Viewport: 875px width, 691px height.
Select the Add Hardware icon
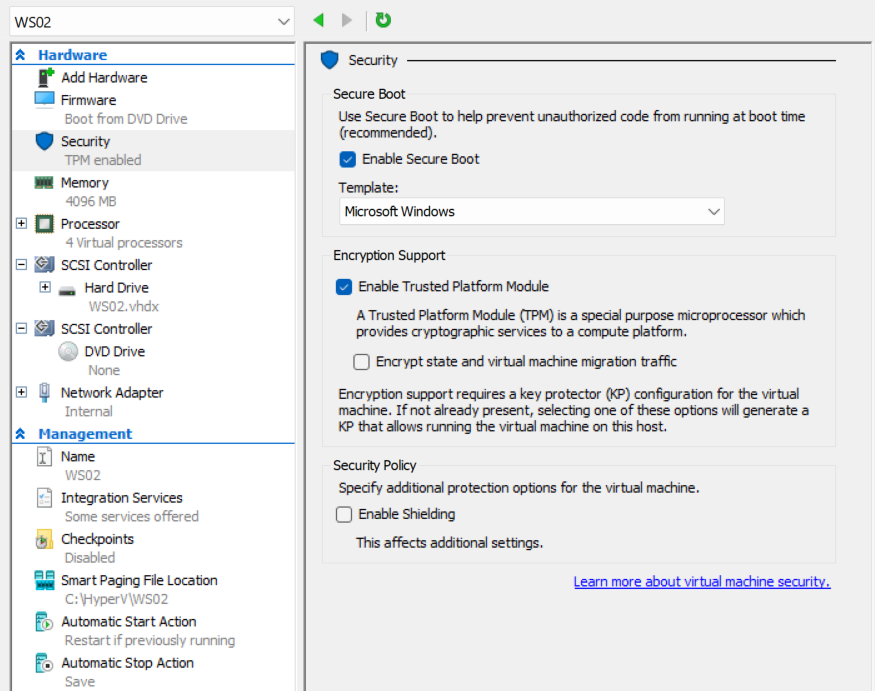coord(45,77)
